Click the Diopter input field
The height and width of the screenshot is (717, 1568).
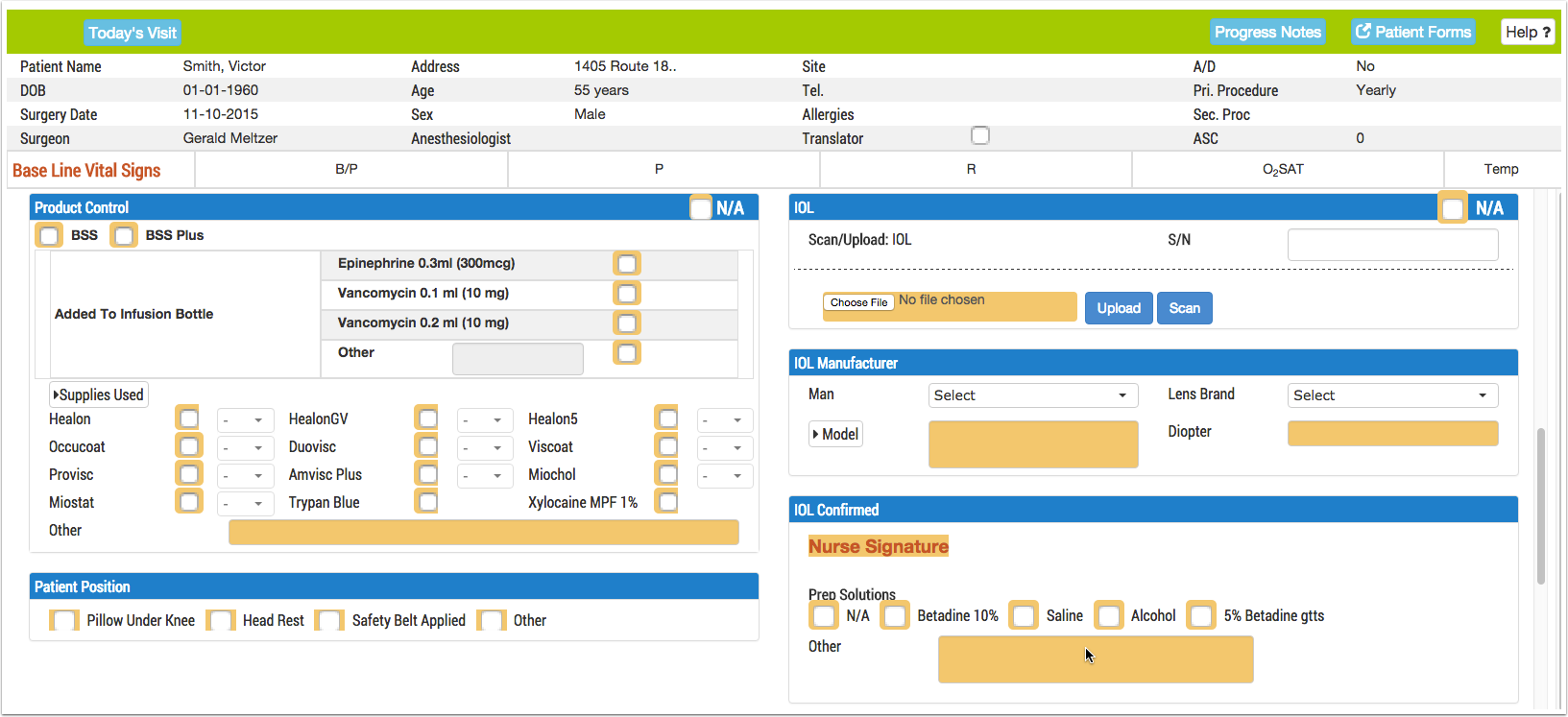[x=1393, y=434]
